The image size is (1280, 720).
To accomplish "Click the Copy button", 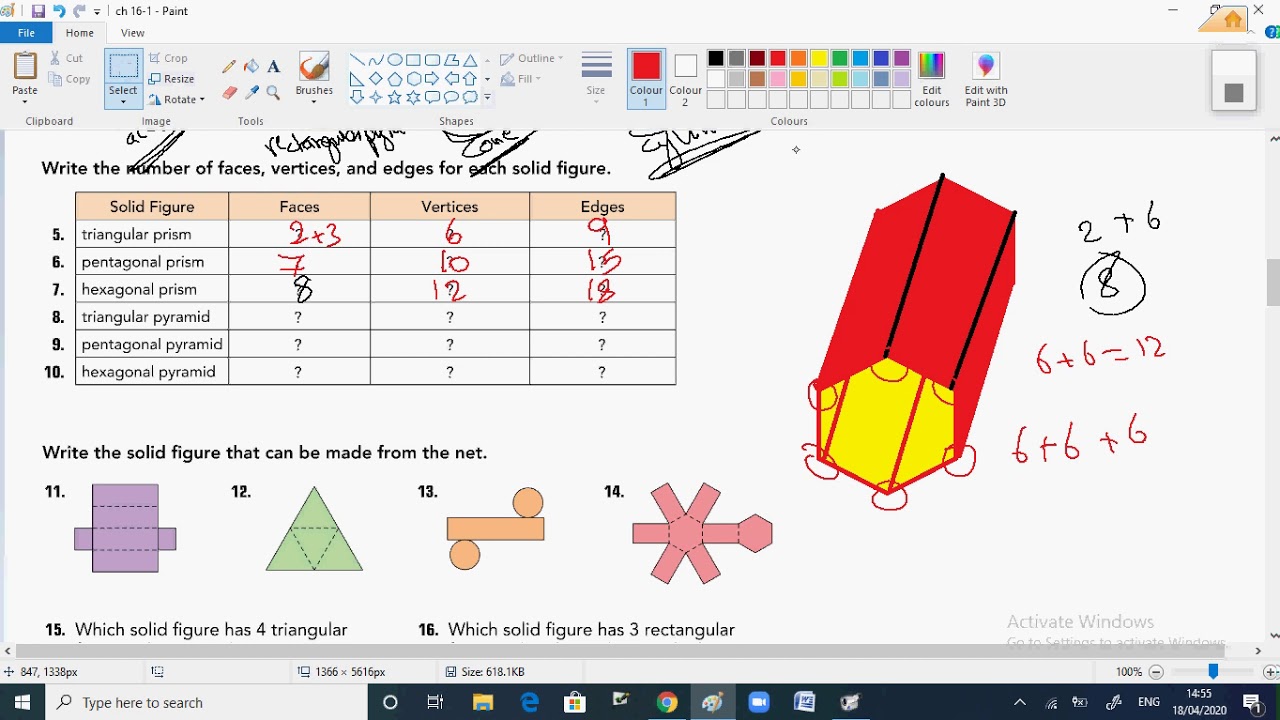I will tap(70, 79).
